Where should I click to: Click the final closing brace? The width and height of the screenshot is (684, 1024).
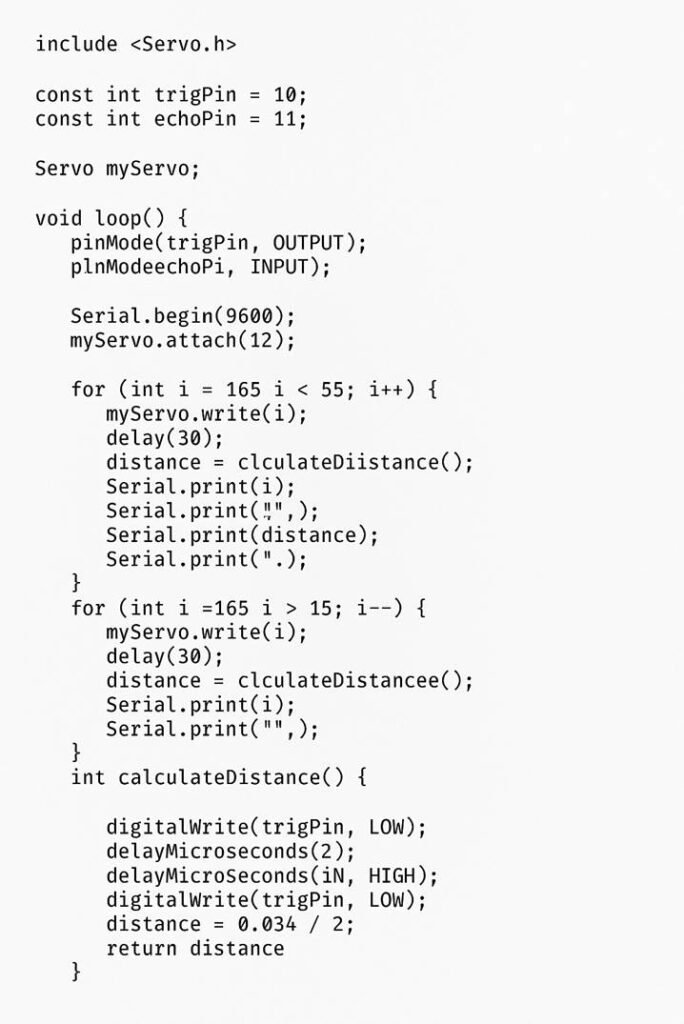coord(76,972)
